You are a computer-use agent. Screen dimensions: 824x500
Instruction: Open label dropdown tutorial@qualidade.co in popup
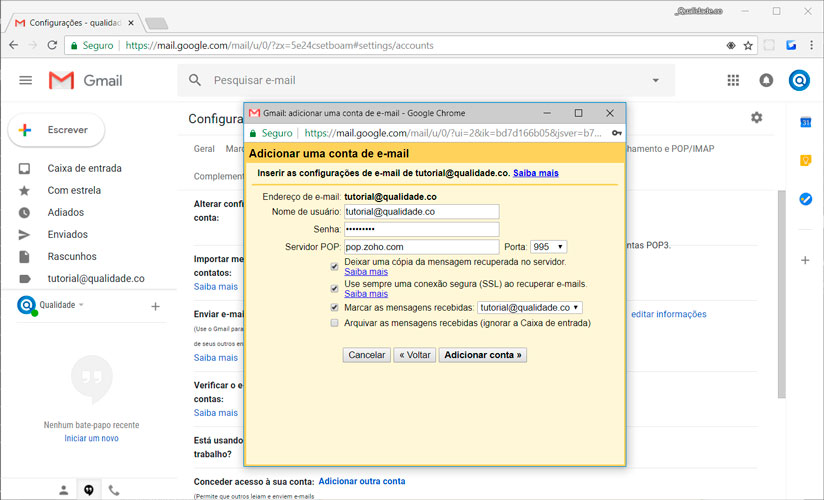(529, 308)
